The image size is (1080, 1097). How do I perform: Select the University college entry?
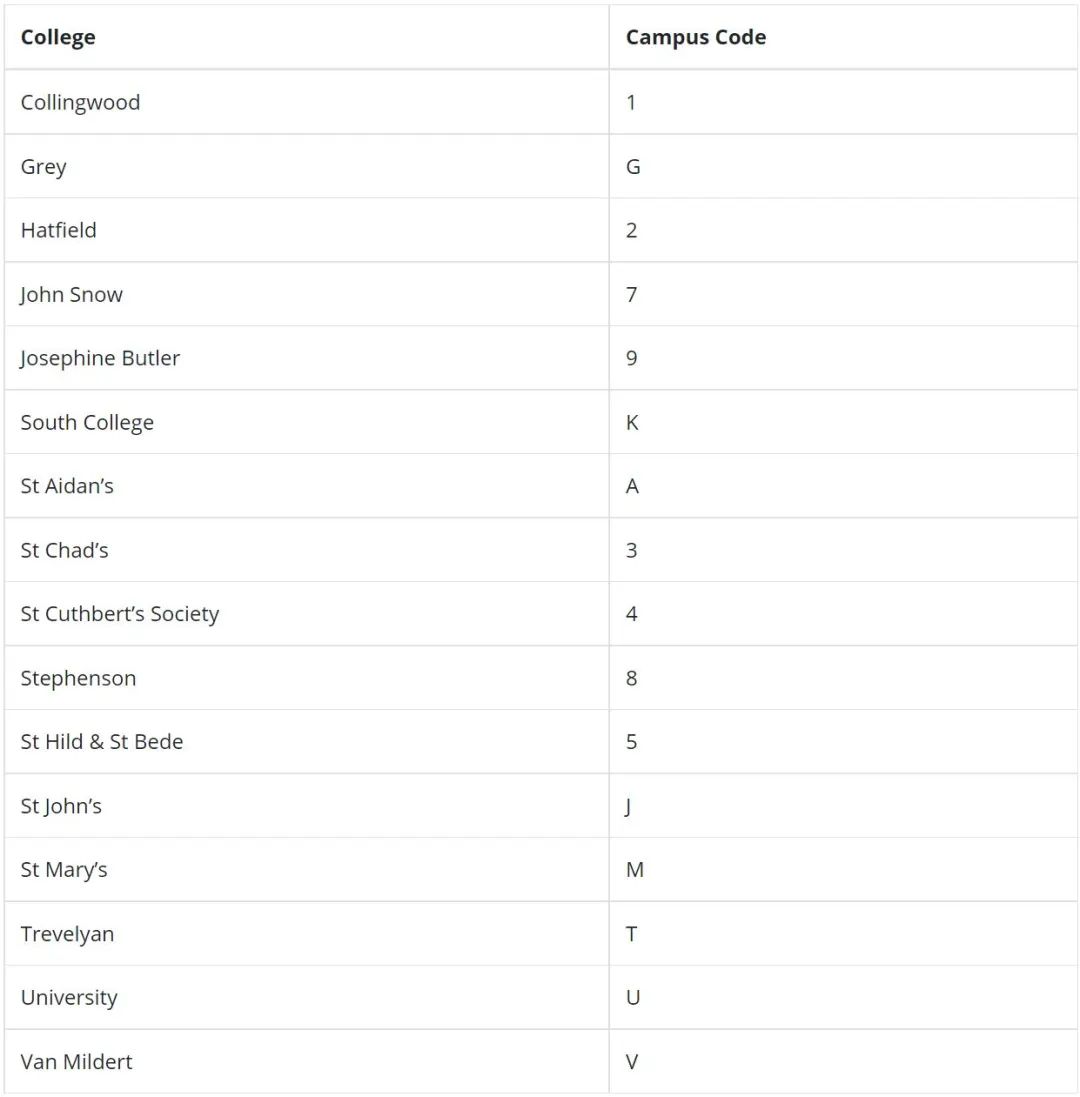pos(69,998)
